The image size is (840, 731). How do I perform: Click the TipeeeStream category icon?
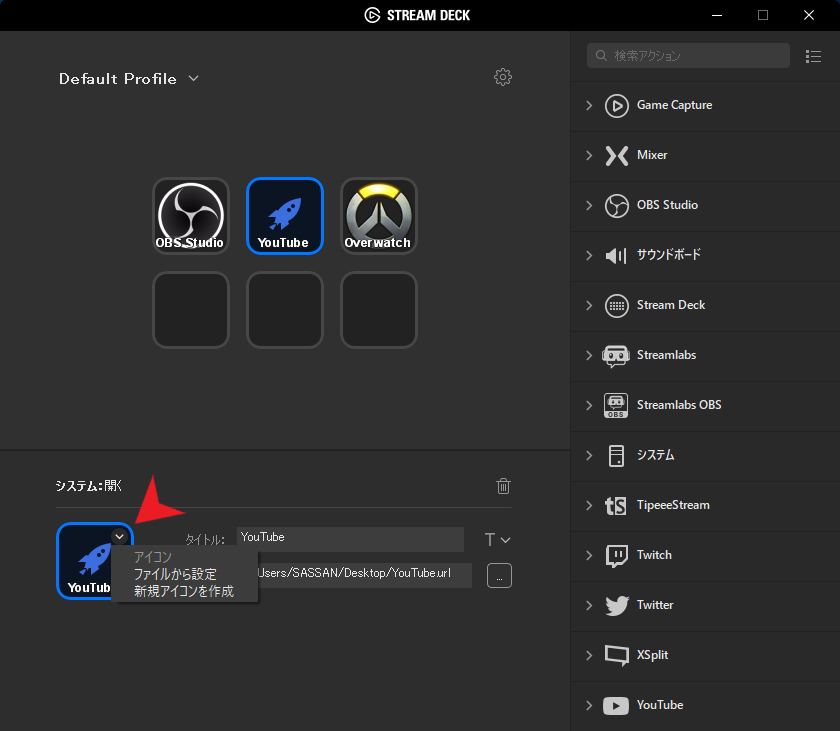click(616, 506)
